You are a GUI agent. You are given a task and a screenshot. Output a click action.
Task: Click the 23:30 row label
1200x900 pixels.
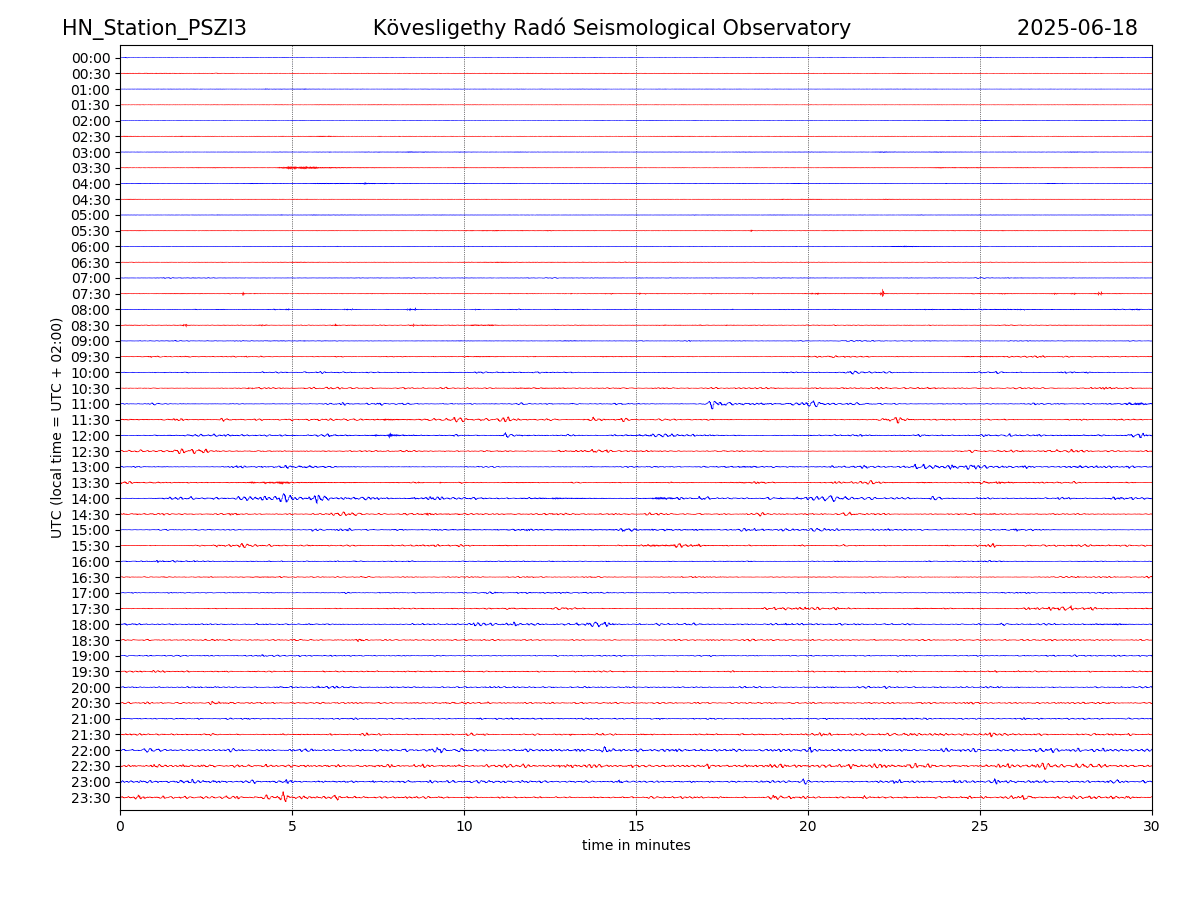pyautogui.click(x=90, y=798)
